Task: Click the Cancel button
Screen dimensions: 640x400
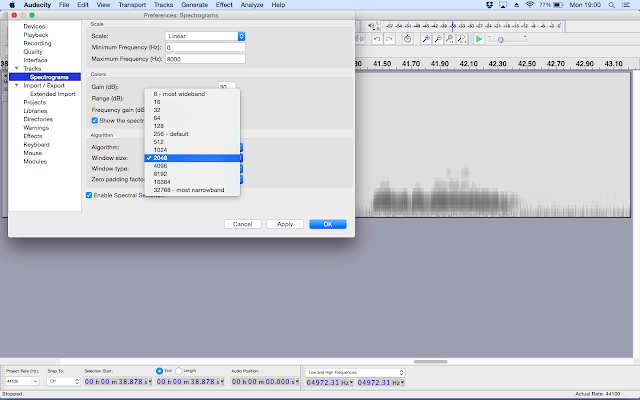Action: pos(242,224)
